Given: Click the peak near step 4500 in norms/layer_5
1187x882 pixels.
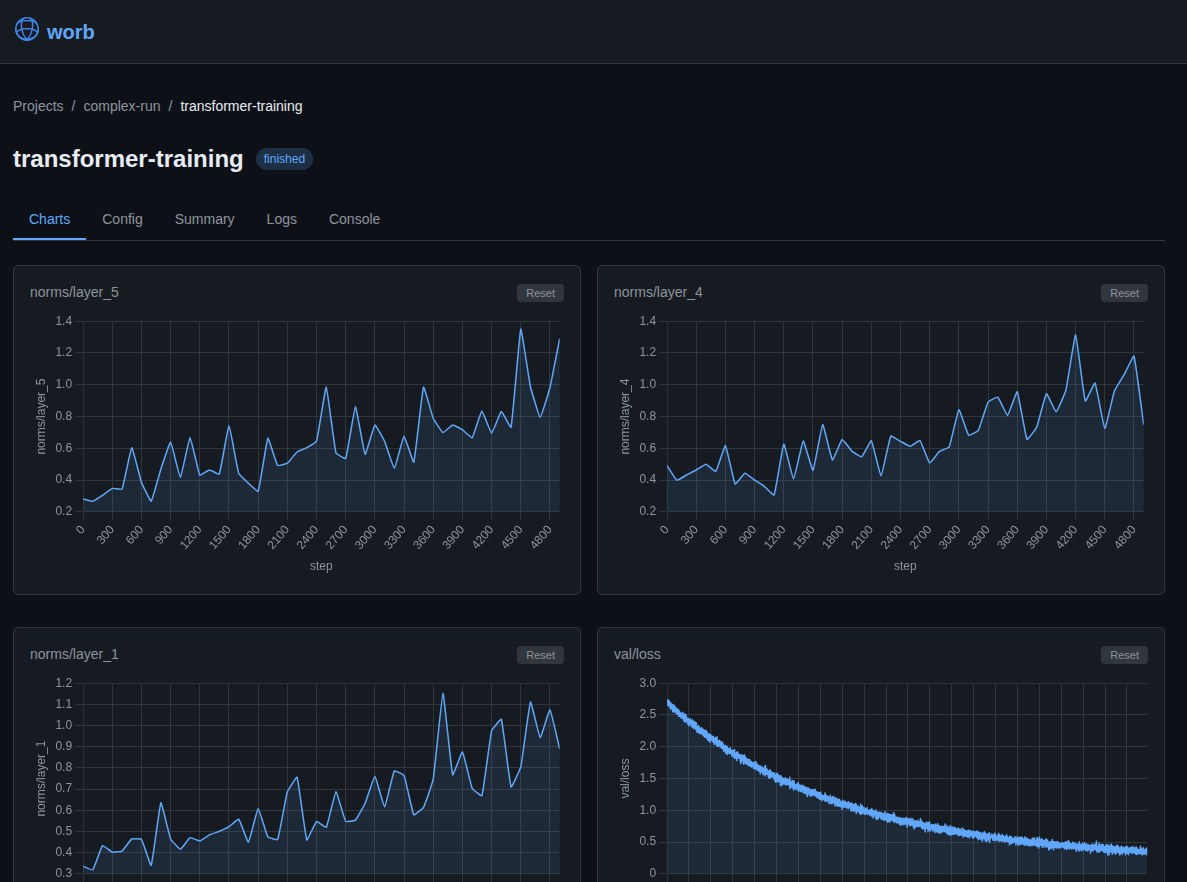Looking at the screenshot, I should click(521, 329).
